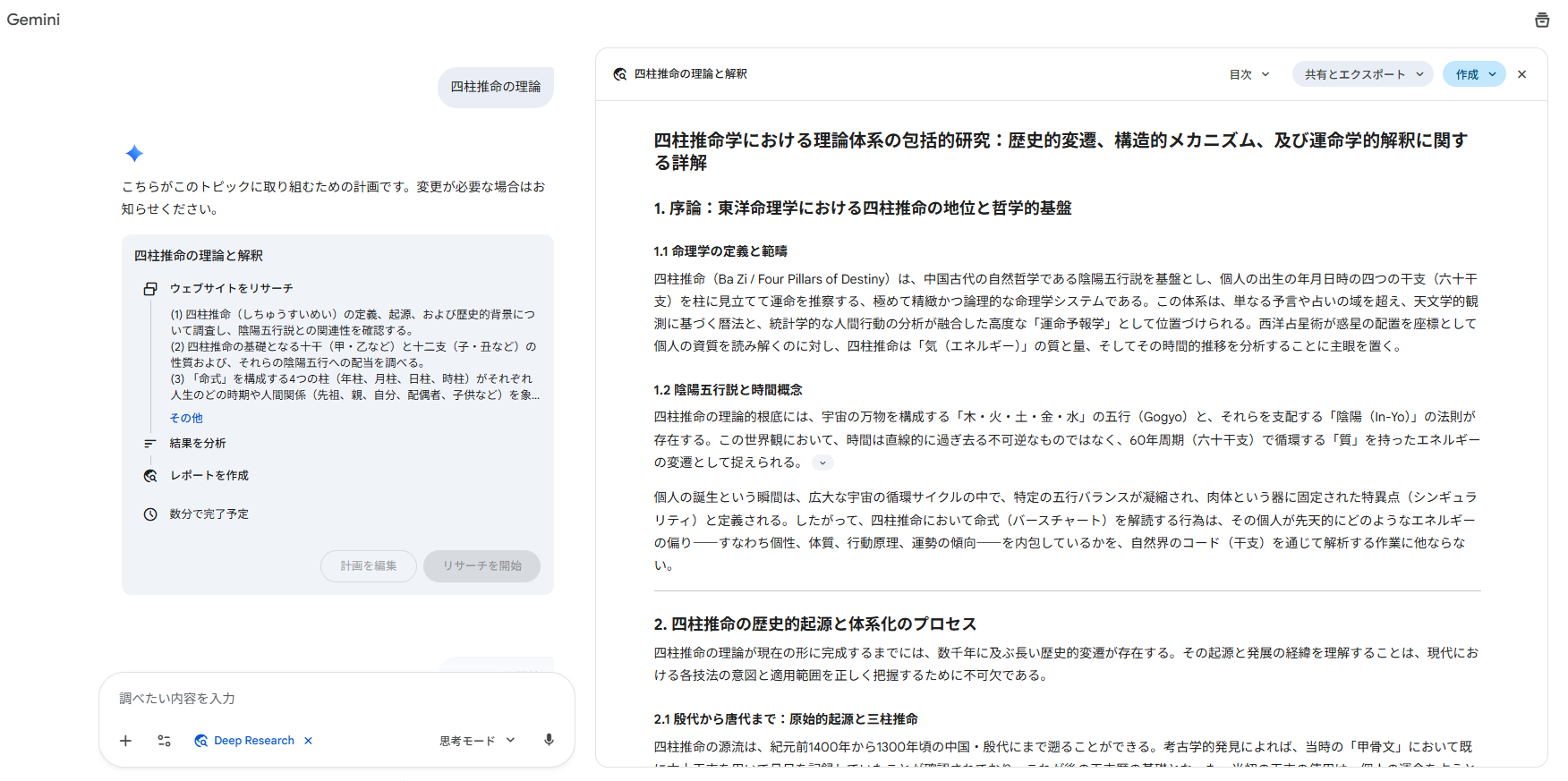Click the Gemini logo text
This screenshot has width=1568, height=781.
33,20
